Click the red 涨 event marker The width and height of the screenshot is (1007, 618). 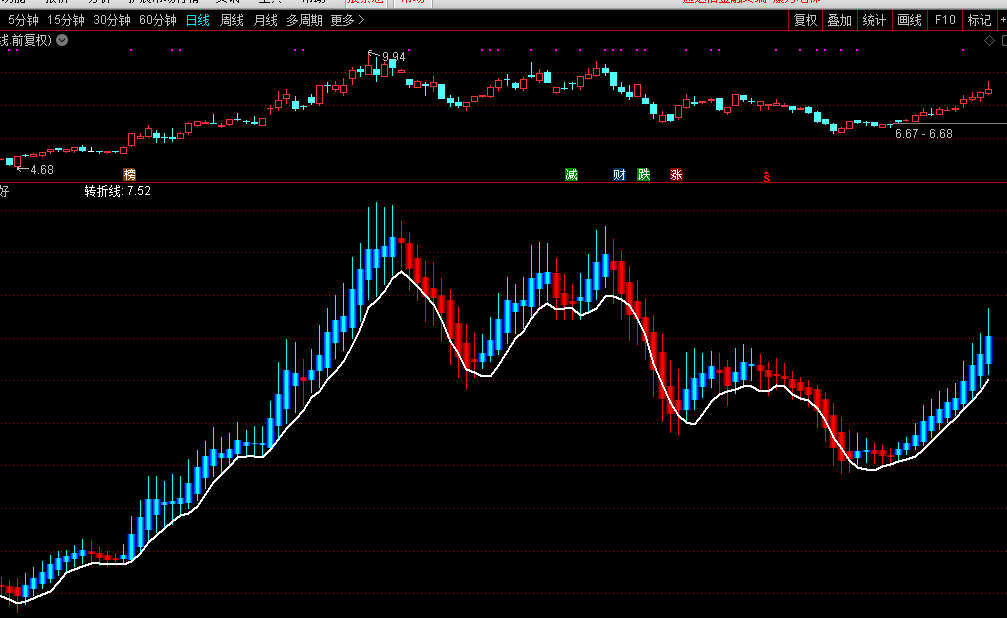point(676,175)
